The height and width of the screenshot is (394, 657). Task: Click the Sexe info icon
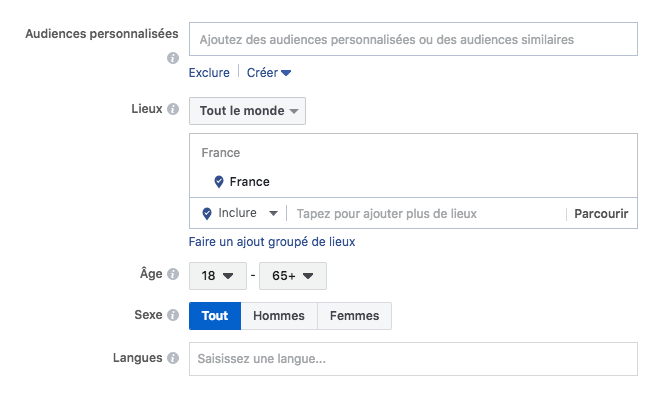tap(173, 315)
